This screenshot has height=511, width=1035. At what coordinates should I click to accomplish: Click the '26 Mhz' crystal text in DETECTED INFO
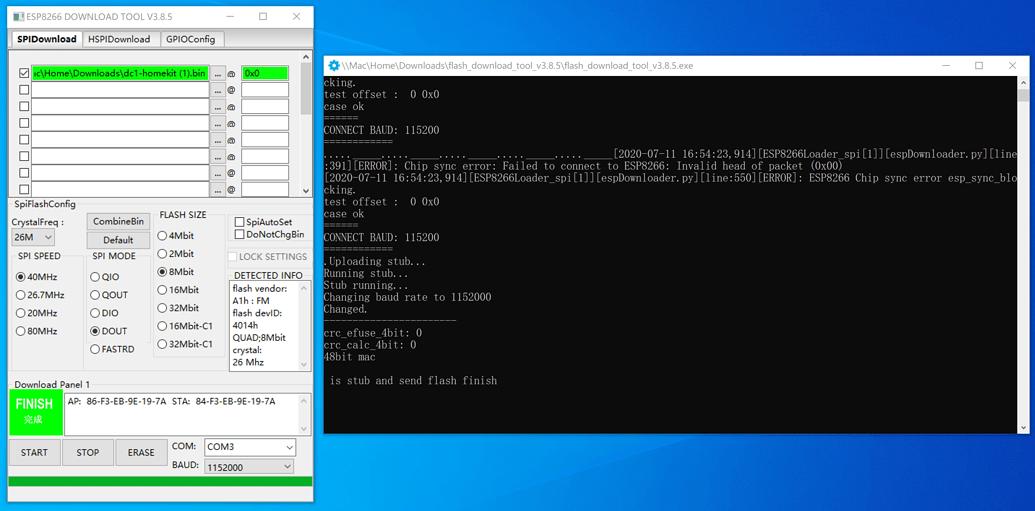pyautogui.click(x=246, y=361)
